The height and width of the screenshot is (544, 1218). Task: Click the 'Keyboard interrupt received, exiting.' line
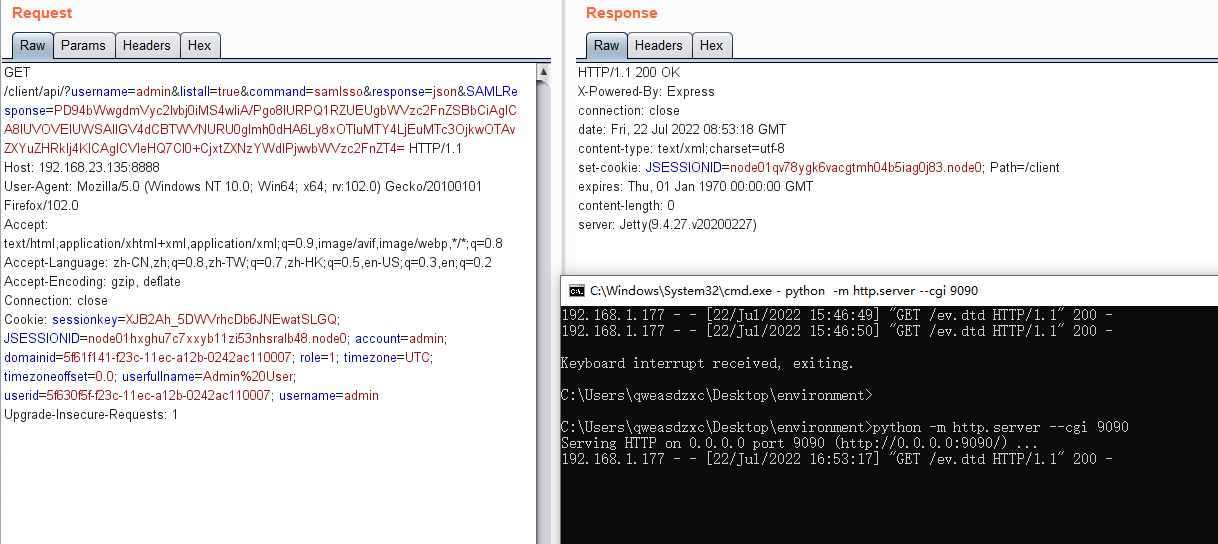(x=707, y=363)
